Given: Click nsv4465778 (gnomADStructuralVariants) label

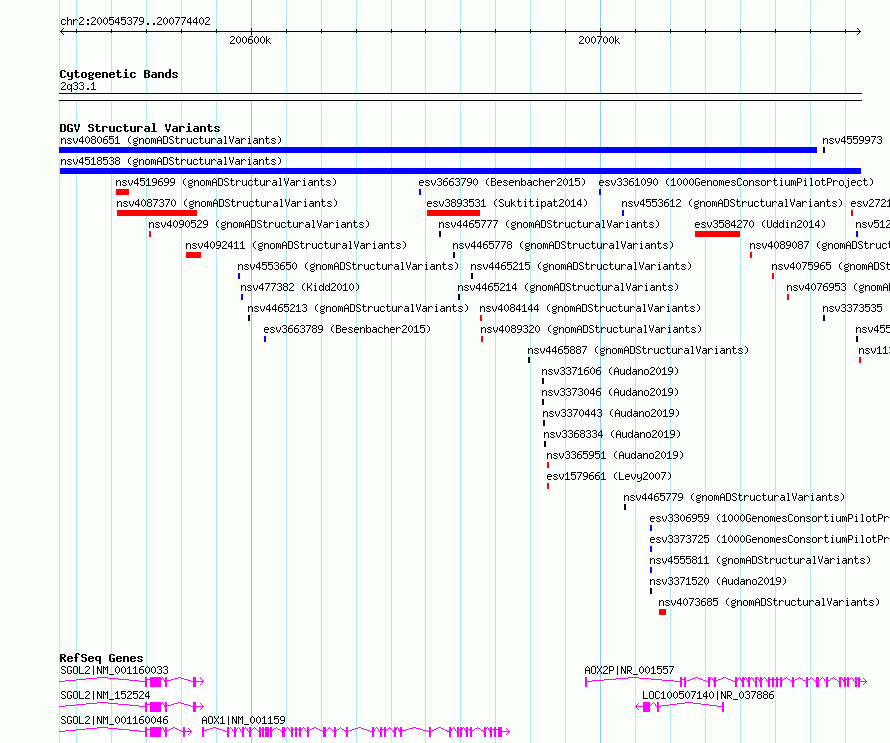Looking at the screenshot, I should point(563,245).
